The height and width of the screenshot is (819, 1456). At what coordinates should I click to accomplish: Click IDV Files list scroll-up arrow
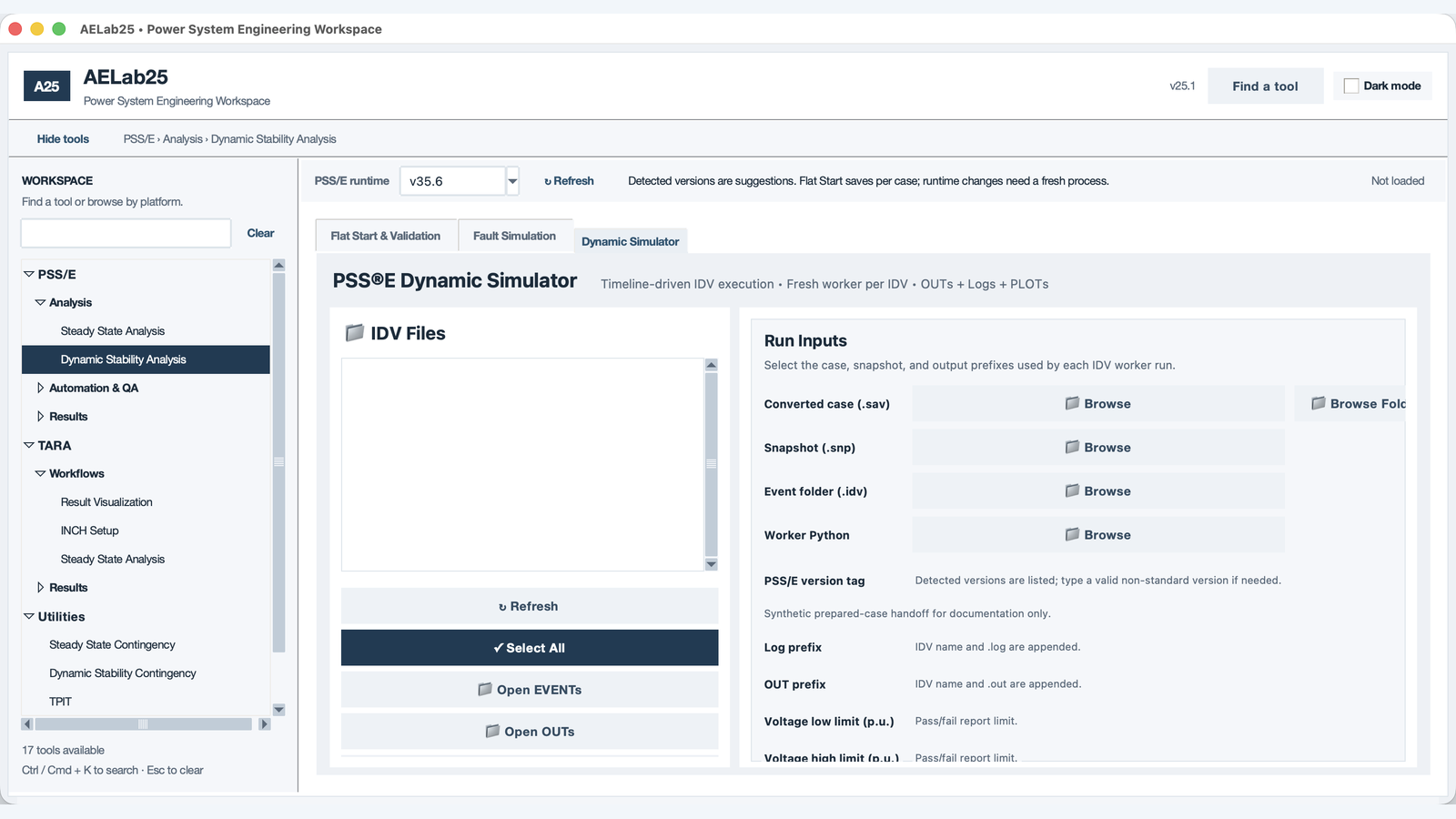[712, 364]
